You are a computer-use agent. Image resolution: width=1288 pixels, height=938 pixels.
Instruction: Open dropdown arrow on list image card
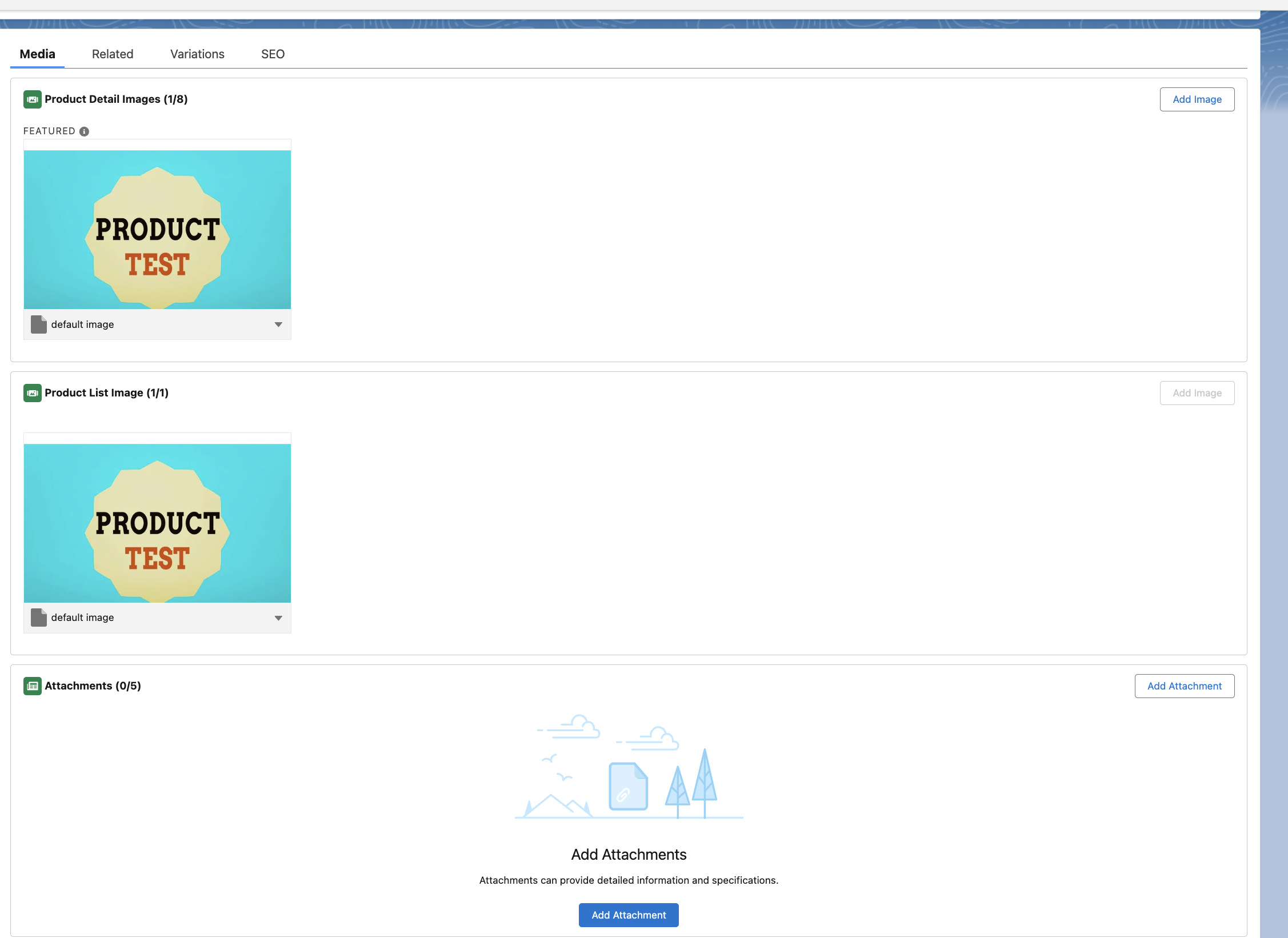coord(278,618)
